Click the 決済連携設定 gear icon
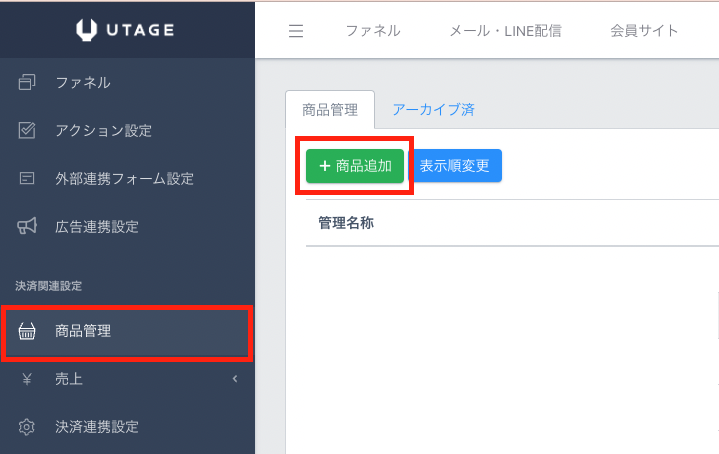This screenshot has height=454, width=719. [28, 427]
